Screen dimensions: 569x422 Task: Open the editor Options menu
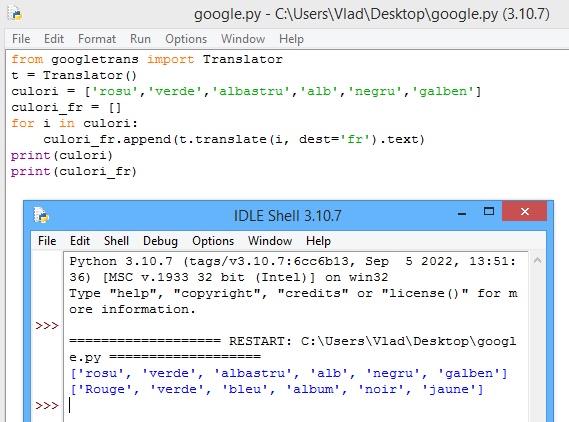(186, 39)
